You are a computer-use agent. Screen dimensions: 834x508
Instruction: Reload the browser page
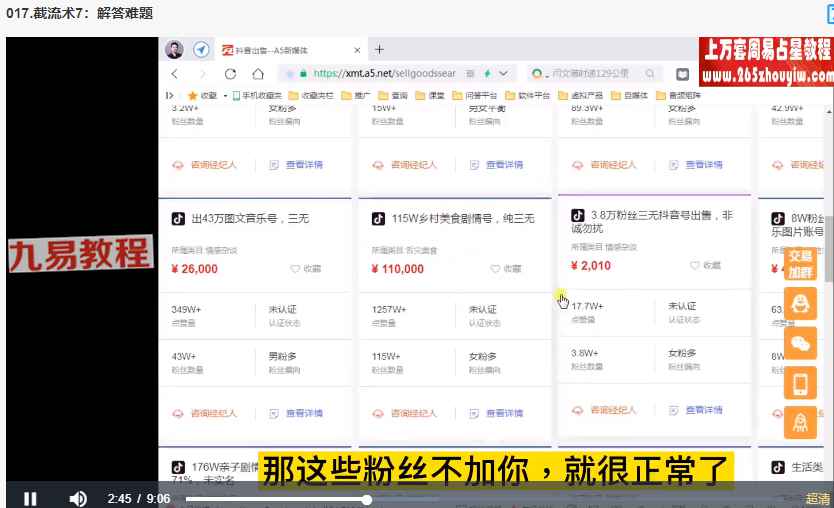click(x=230, y=74)
